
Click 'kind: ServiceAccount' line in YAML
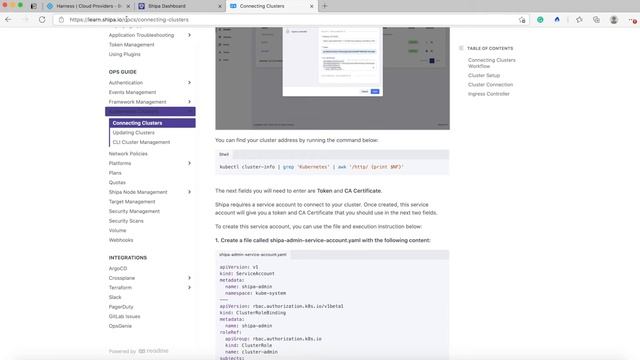click(247, 273)
